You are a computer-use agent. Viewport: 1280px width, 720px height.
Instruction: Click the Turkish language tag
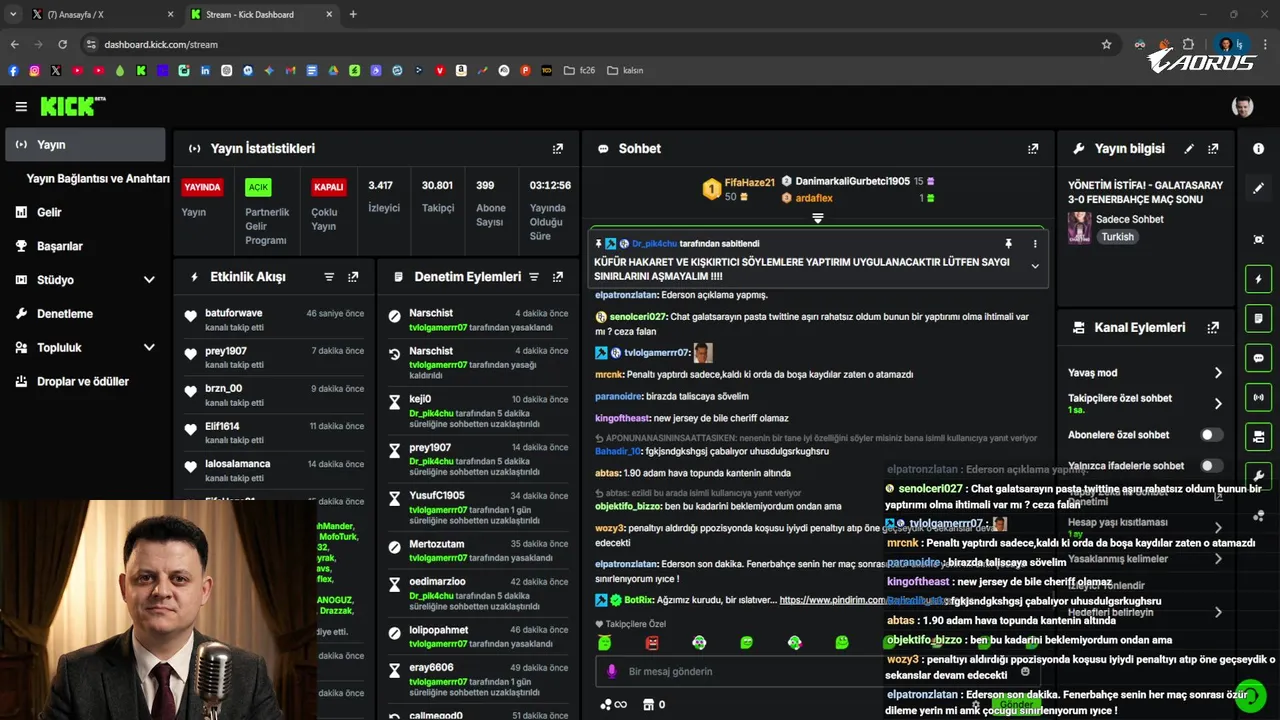coord(1117,237)
